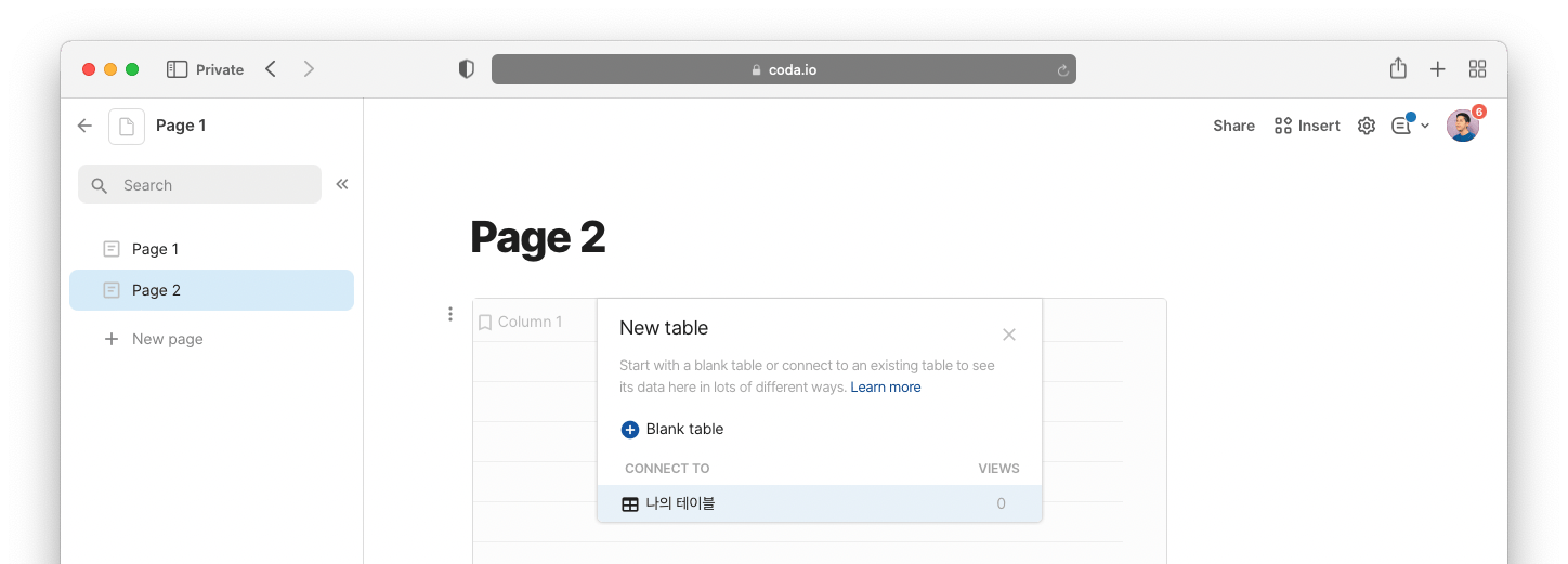
Task: Click the doc icon beside the Page 1 title
Action: pos(127,127)
